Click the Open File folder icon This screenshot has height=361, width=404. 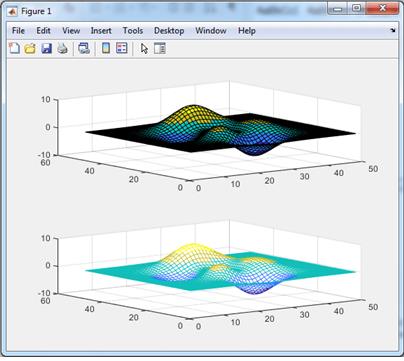[x=30, y=49]
